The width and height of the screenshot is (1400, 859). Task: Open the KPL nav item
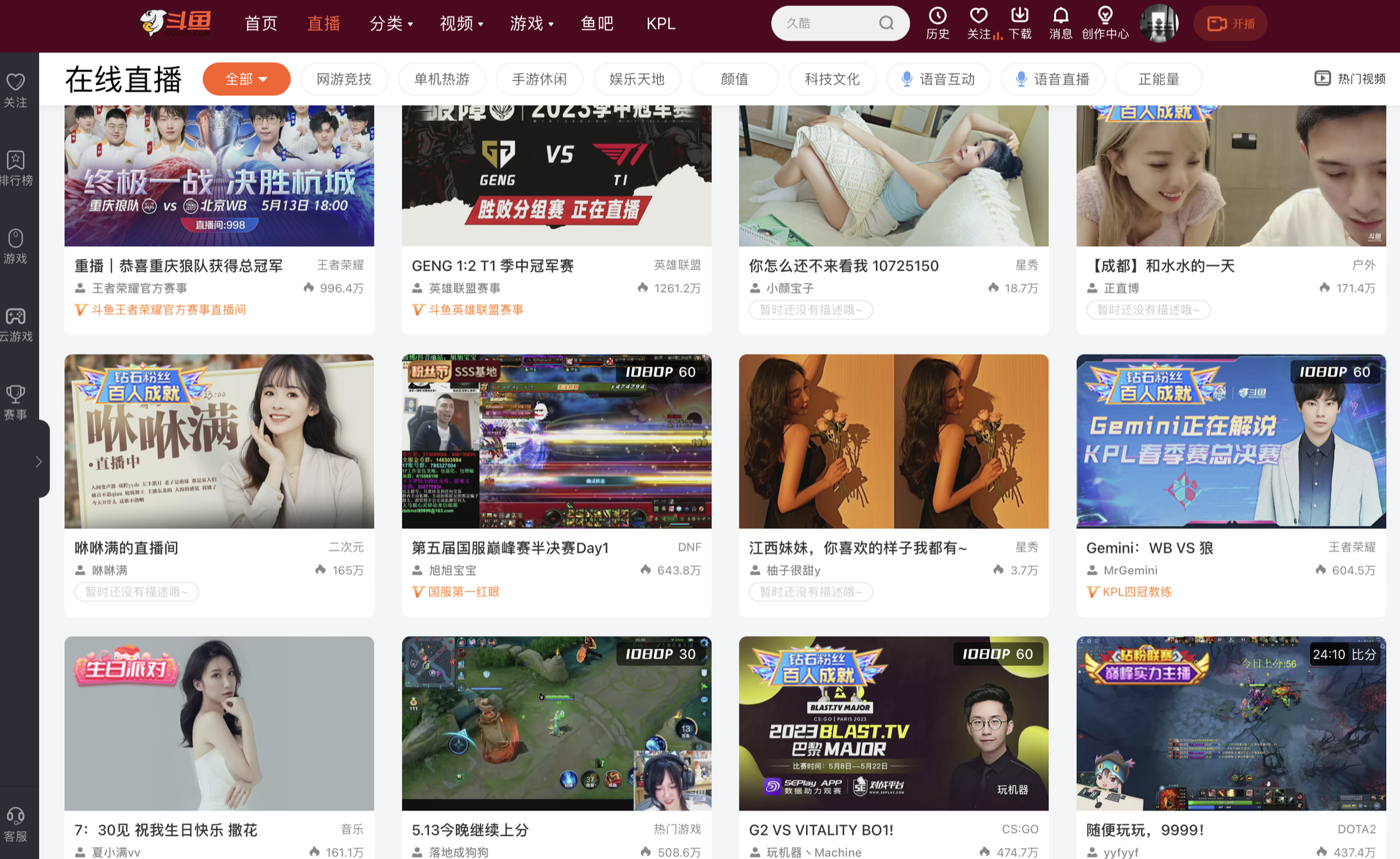660,23
